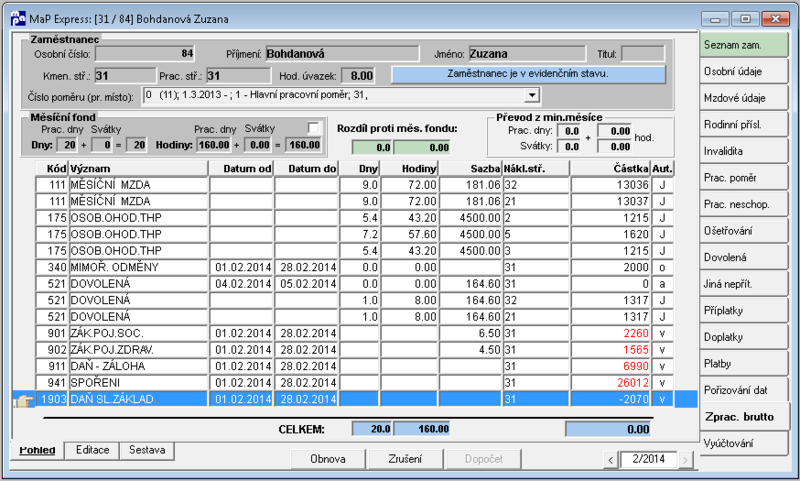
Task: Go to next month arrow beside 2/2014
Action: (685, 460)
